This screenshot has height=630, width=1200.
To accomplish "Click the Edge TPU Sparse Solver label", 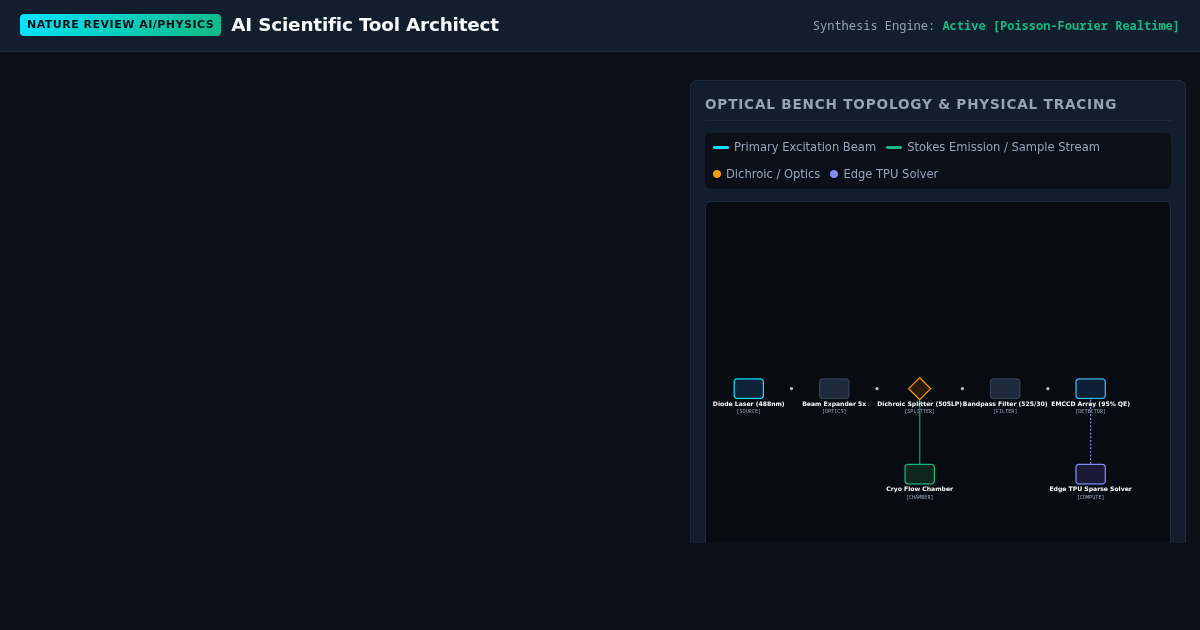I will coord(1091,489).
